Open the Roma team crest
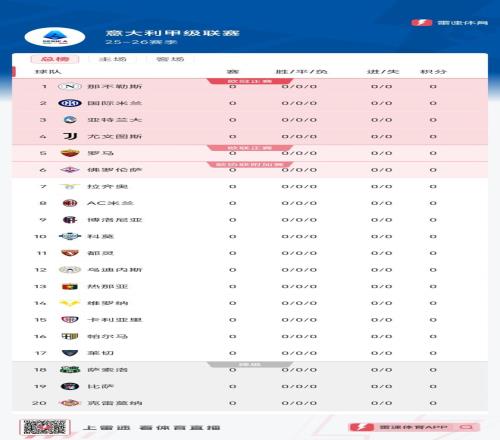 [70, 153]
